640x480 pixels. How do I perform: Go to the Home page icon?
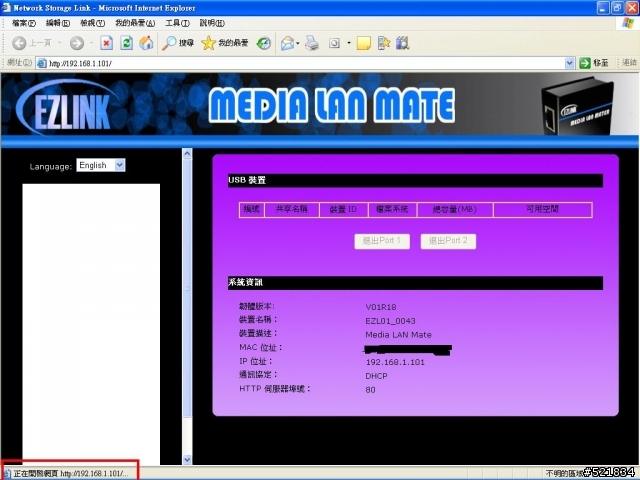146,43
